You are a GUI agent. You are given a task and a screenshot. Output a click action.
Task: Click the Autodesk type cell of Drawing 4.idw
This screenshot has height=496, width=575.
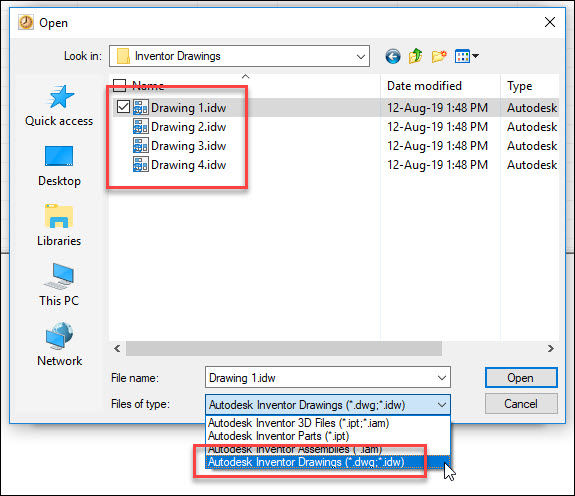point(532,165)
